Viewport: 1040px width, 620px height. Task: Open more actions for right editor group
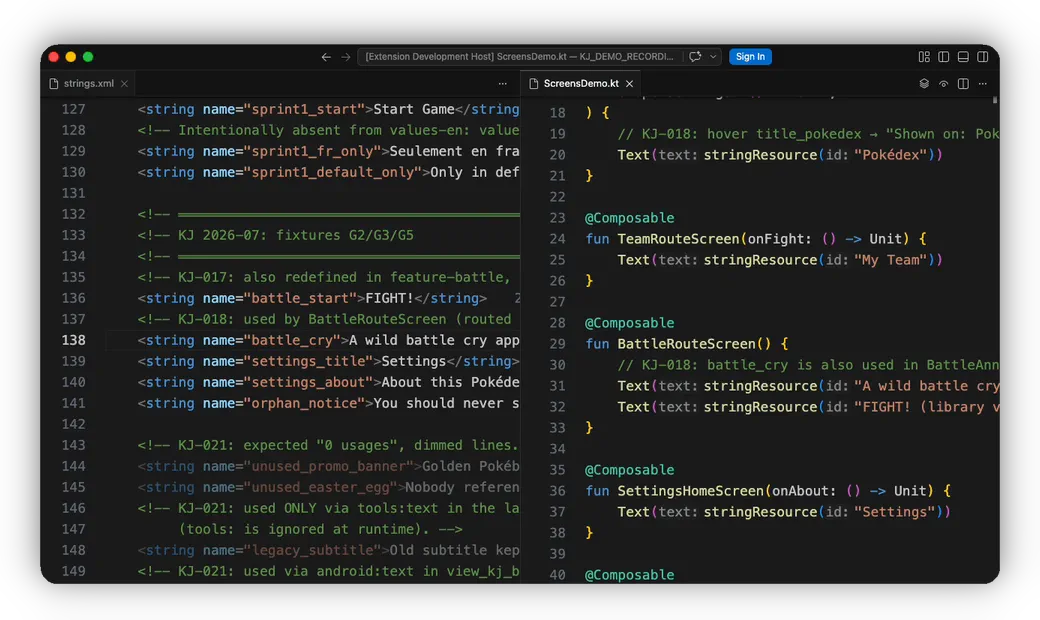tap(983, 84)
